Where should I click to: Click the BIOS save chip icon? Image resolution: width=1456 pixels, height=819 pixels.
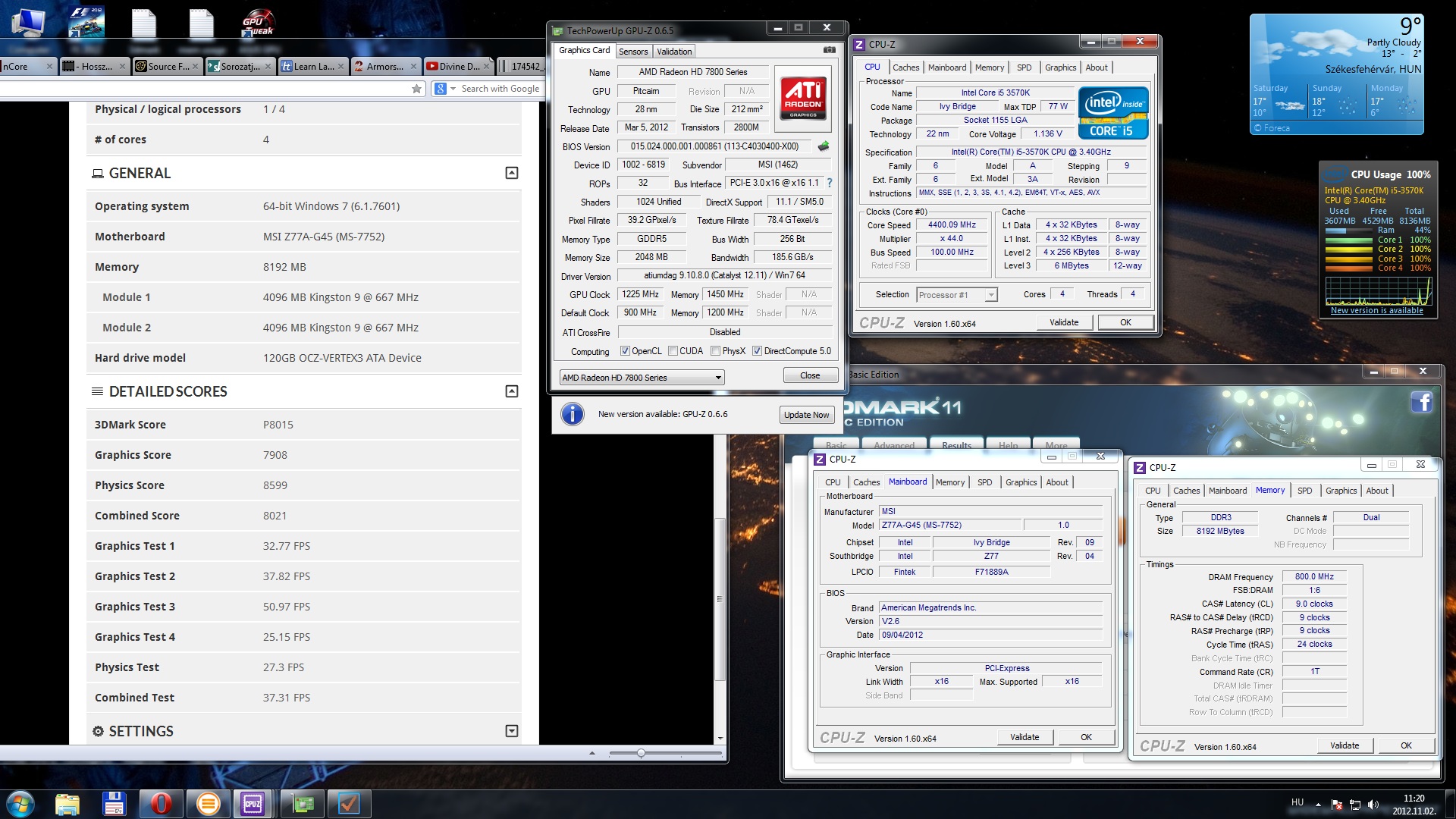(824, 146)
